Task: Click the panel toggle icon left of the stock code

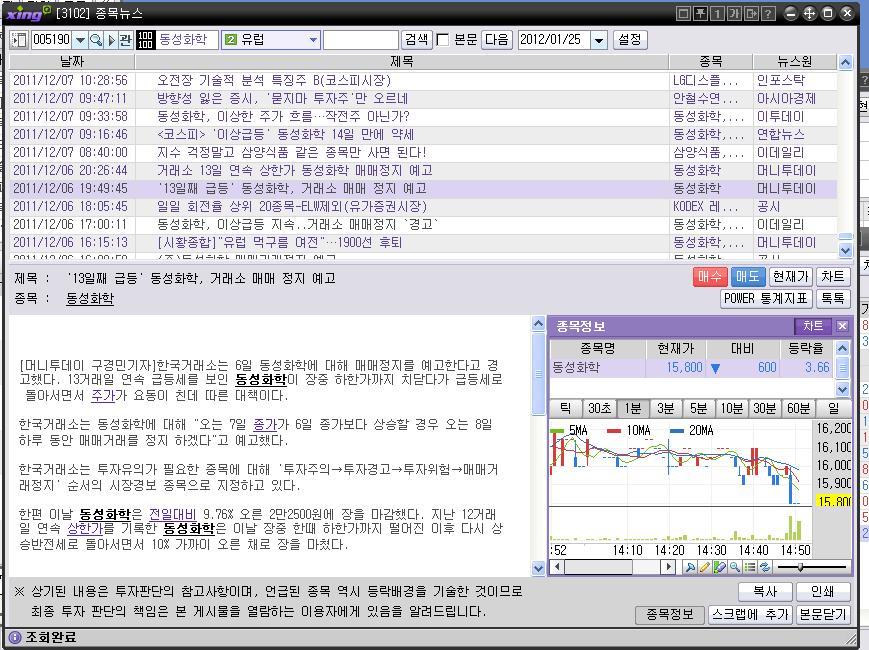Action: (19, 40)
